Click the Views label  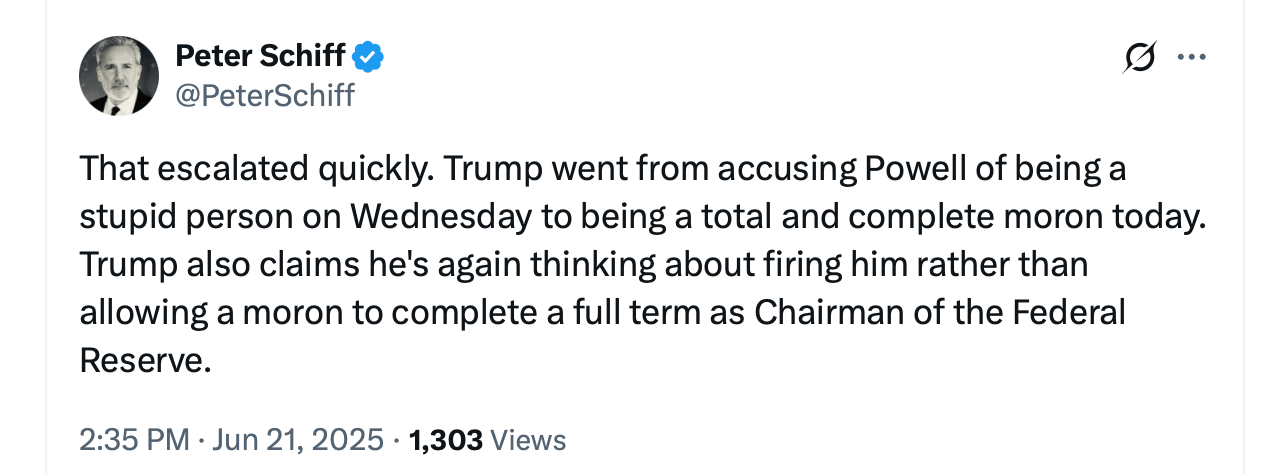pyautogui.click(x=529, y=440)
